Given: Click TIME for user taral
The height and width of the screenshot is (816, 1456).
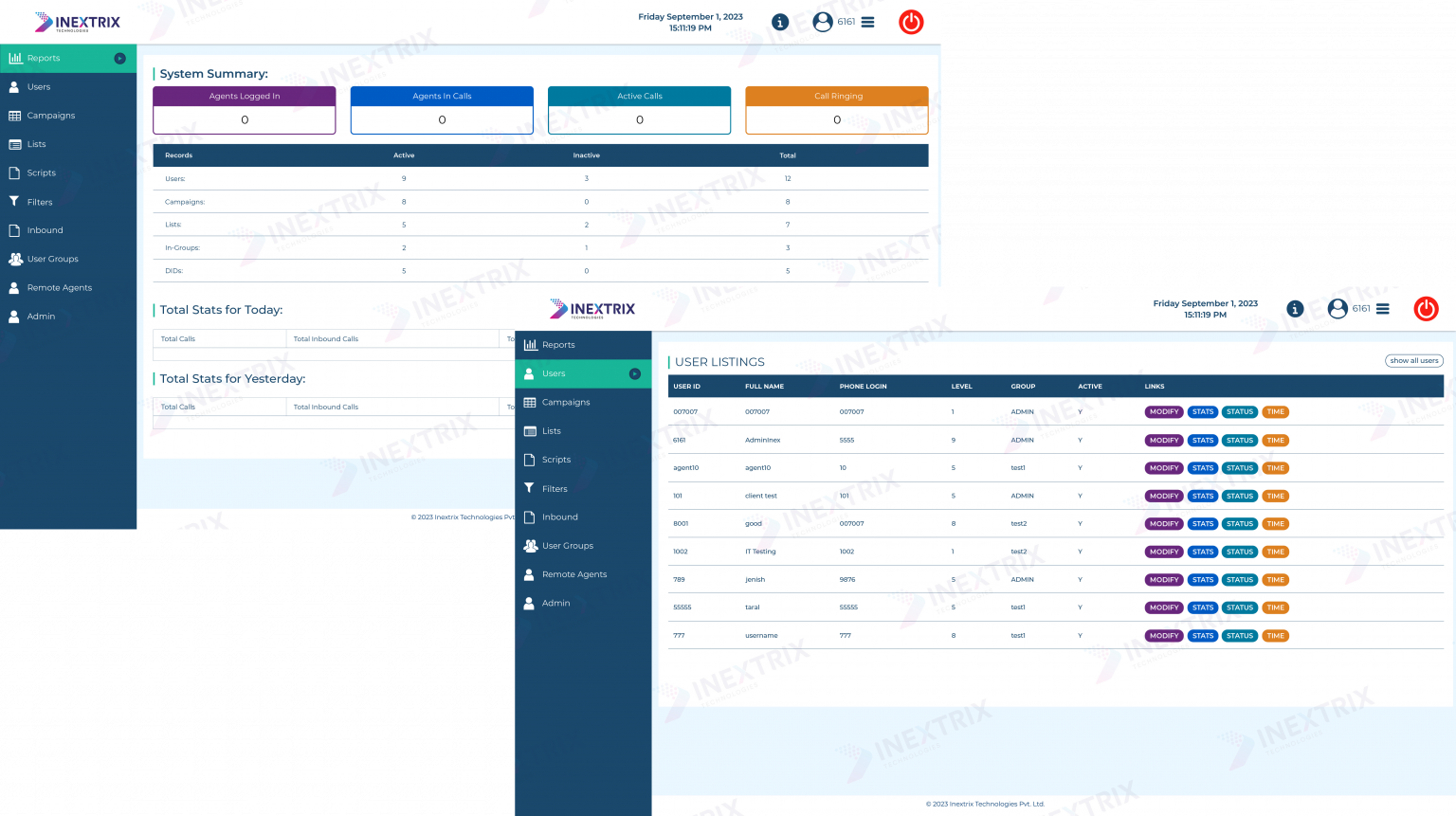Looking at the screenshot, I should (1275, 607).
